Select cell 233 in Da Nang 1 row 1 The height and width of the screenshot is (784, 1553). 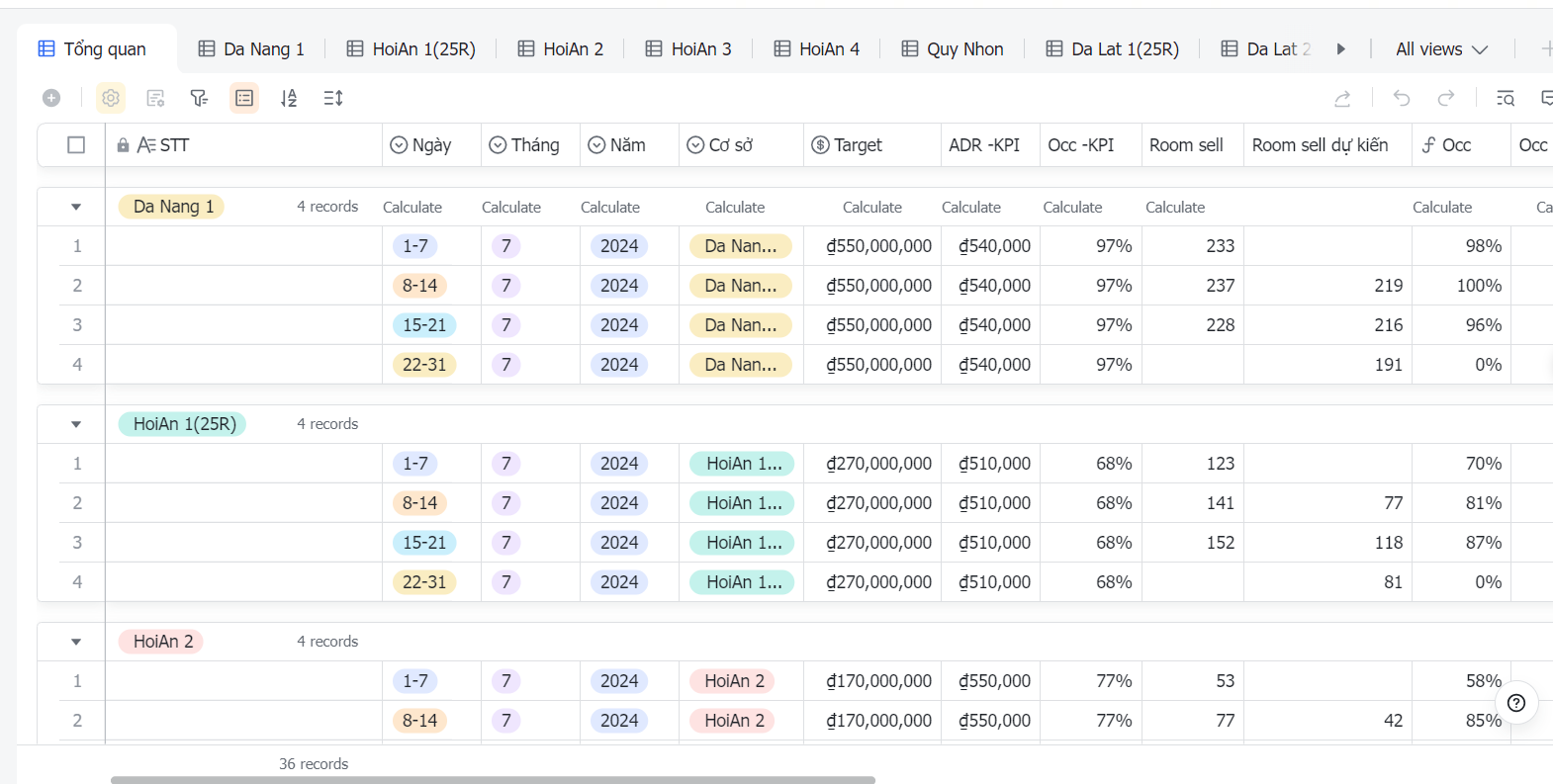tap(1193, 246)
